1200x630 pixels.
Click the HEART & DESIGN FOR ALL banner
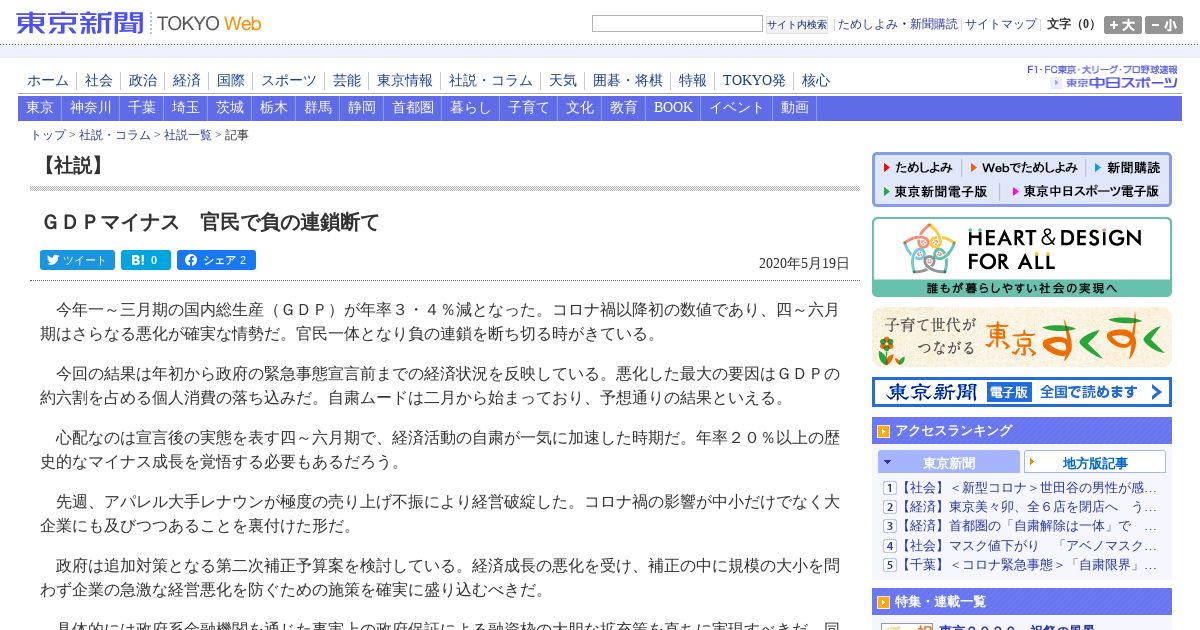pos(1022,257)
